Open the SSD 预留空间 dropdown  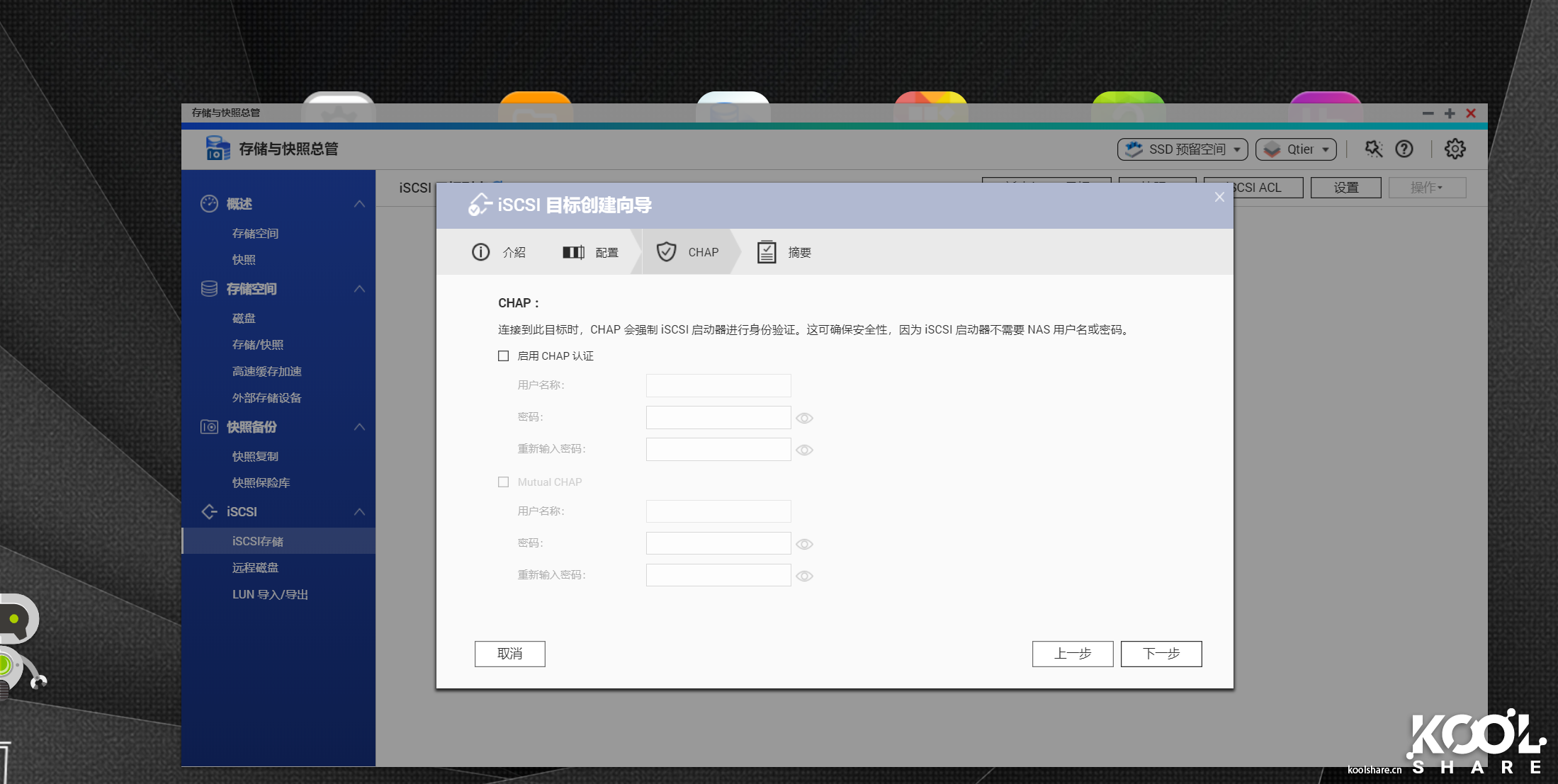tap(1182, 149)
